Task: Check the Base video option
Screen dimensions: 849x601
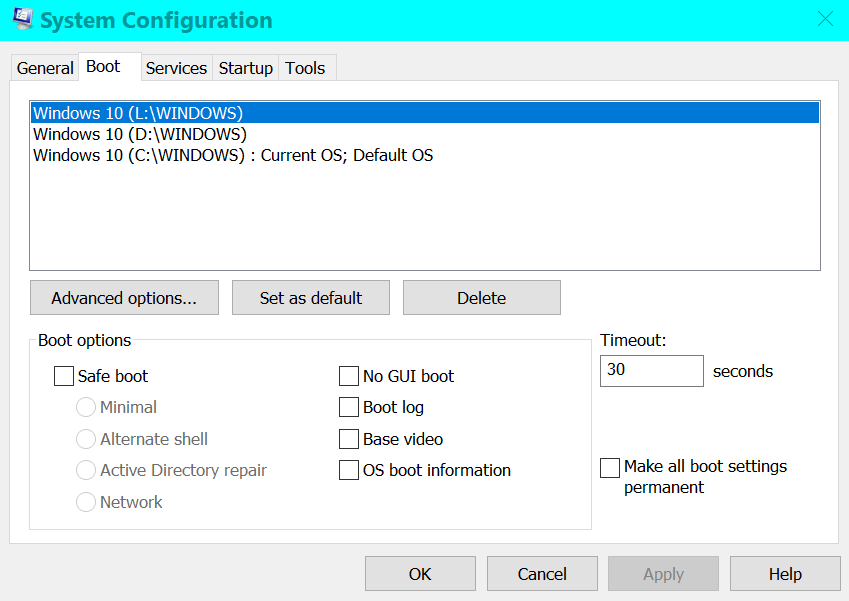Action: pos(349,439)
